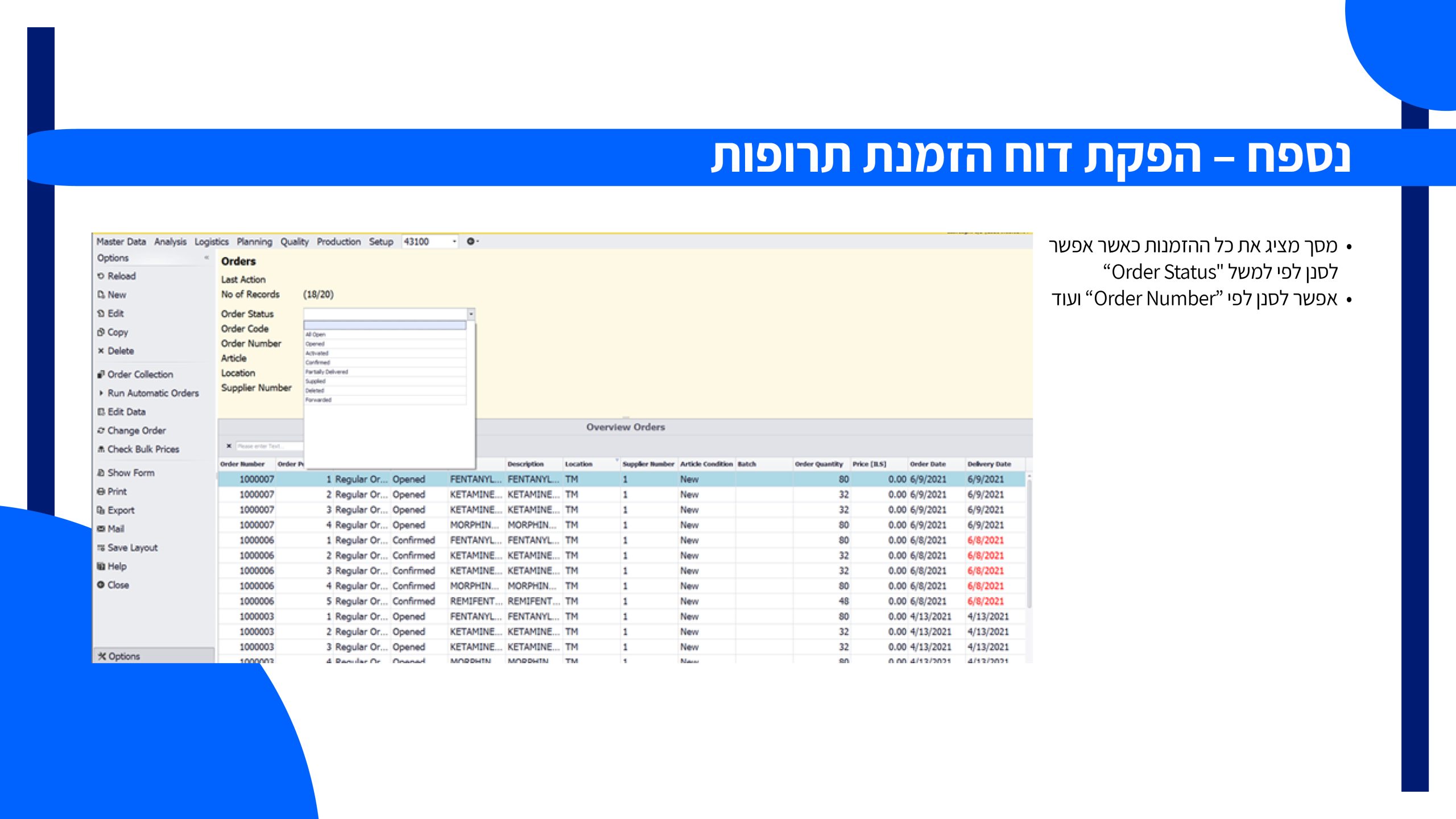1456x819 pixels.
Task: Click the Check Bulk Prices label
Action: (143, 449)
